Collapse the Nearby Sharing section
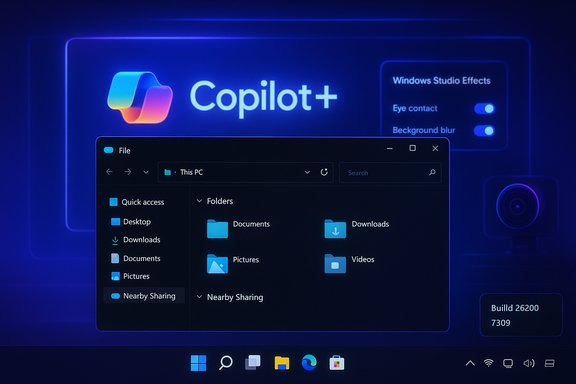The image size is (576, 384). coord(199,297)
